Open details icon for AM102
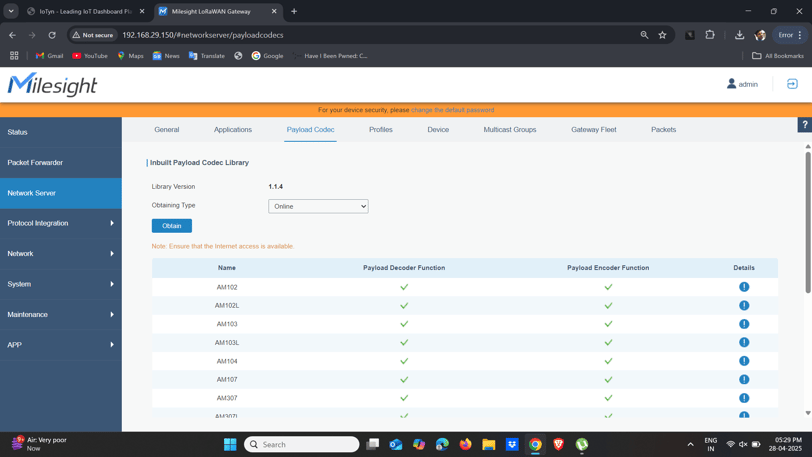 point(744,287)
